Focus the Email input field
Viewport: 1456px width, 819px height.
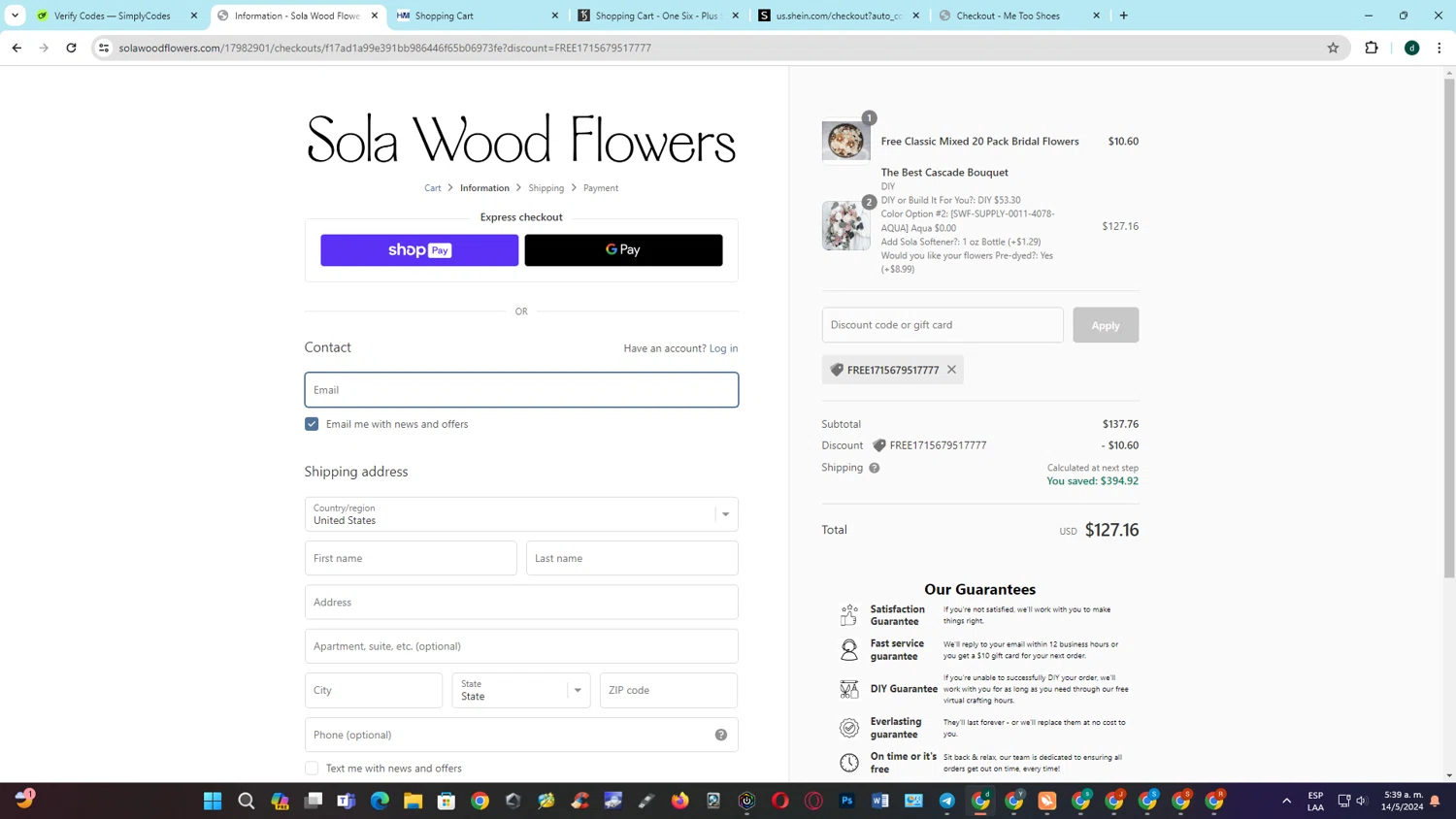(521, 390)
